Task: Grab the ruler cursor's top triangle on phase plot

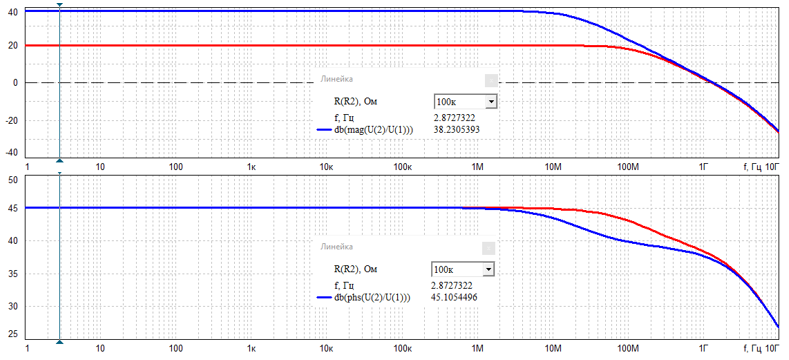Action: 60,174
